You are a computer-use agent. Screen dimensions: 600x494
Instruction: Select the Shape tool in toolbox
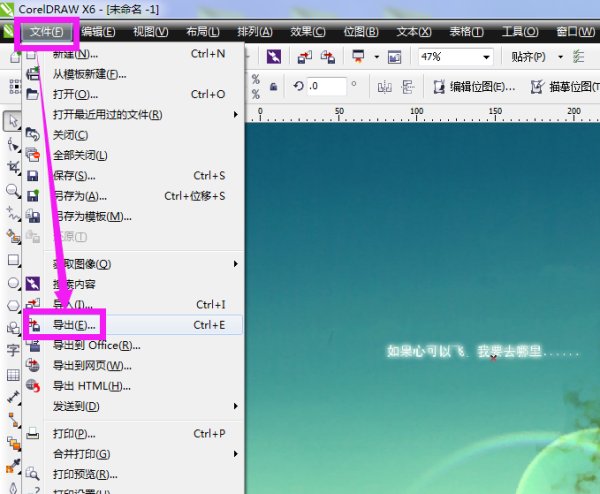[x=13, y=145]
